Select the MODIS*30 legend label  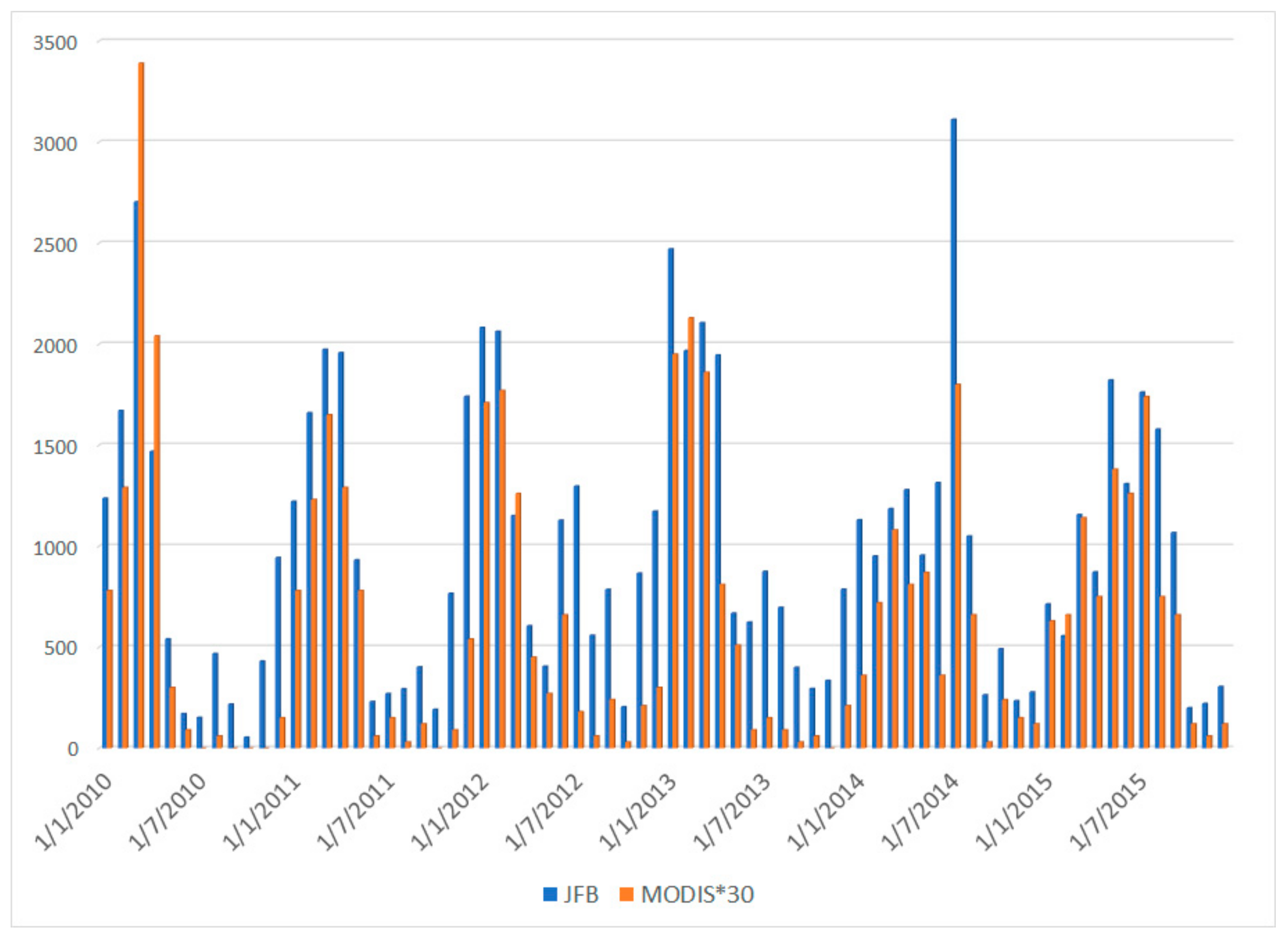[x=697, y=894]
